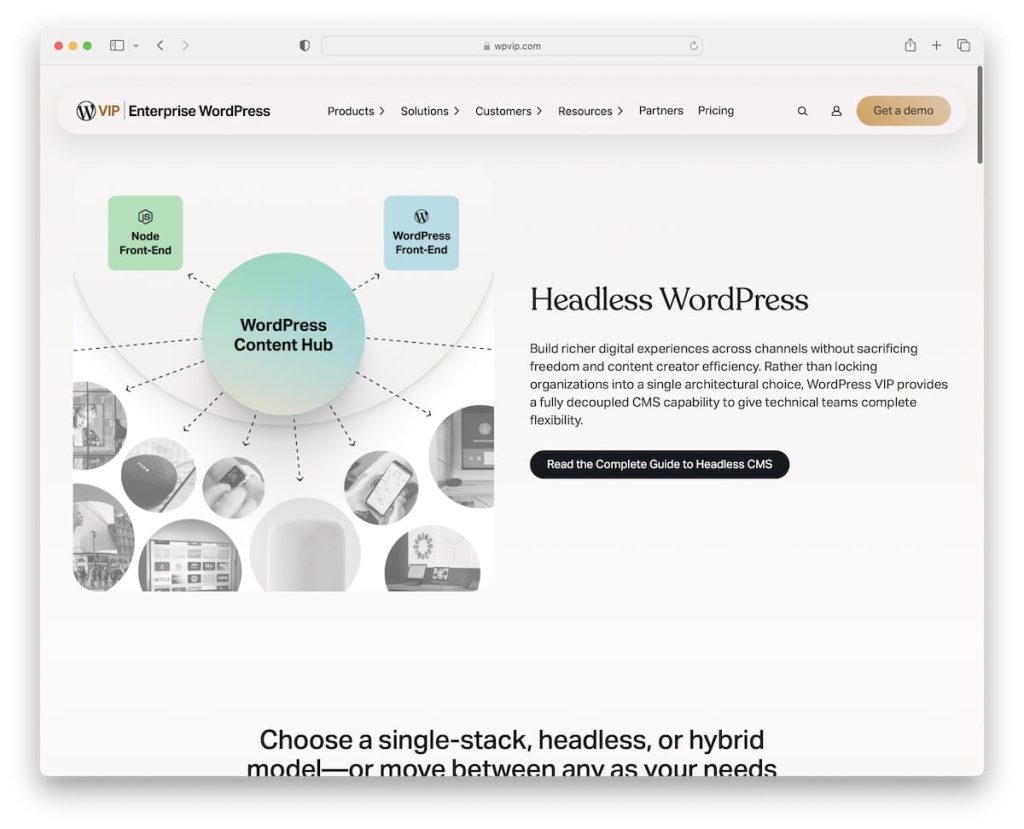Click the WordPress Front-End icon in diagram
Screen dimensions: 1024x829
421,231
